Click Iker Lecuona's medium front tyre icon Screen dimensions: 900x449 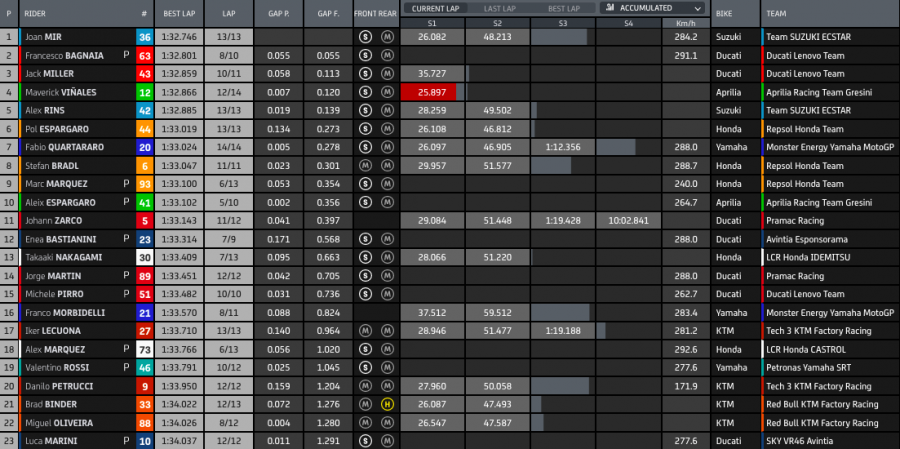366,330
